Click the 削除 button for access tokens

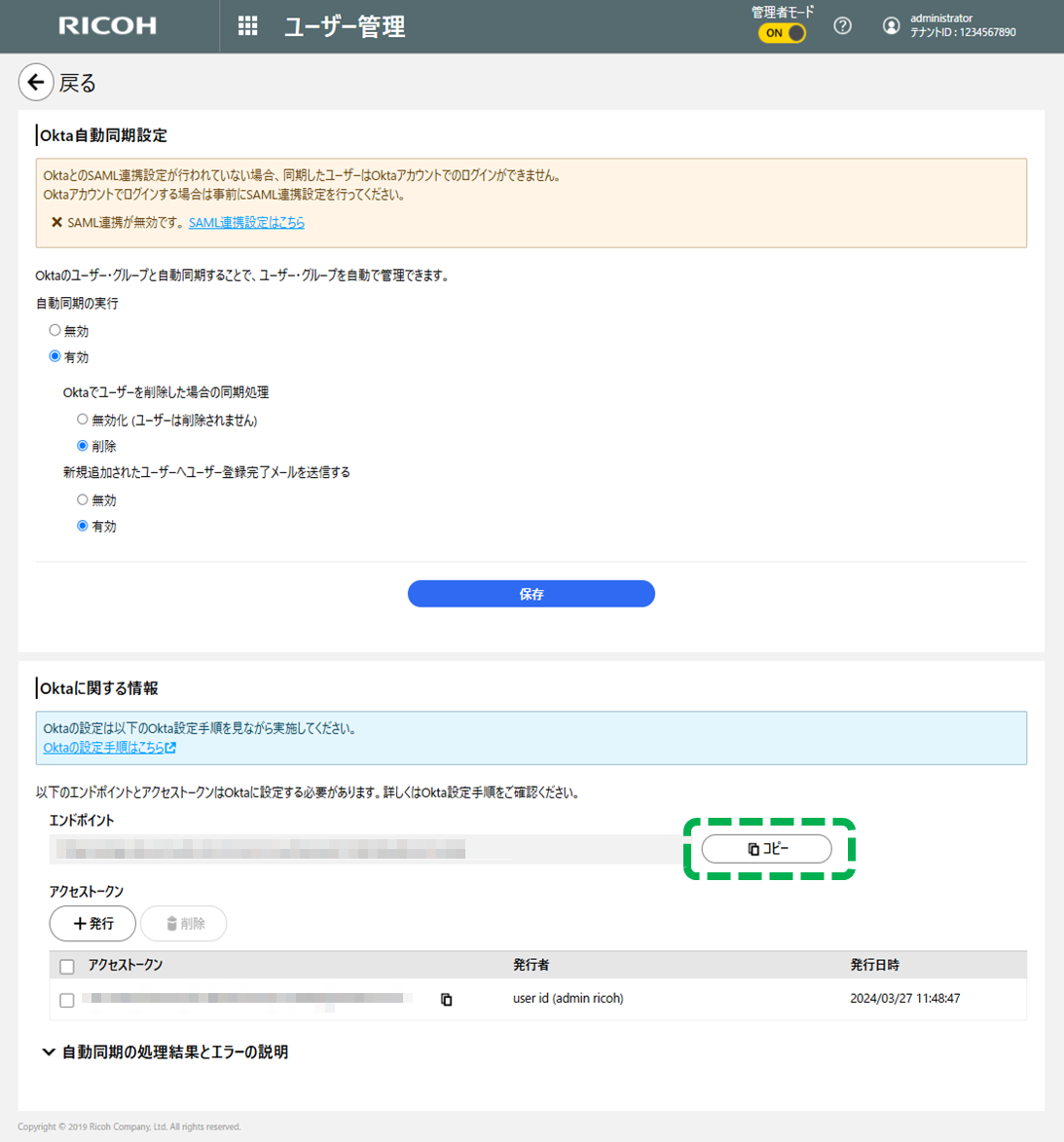[x=184, y=924]
